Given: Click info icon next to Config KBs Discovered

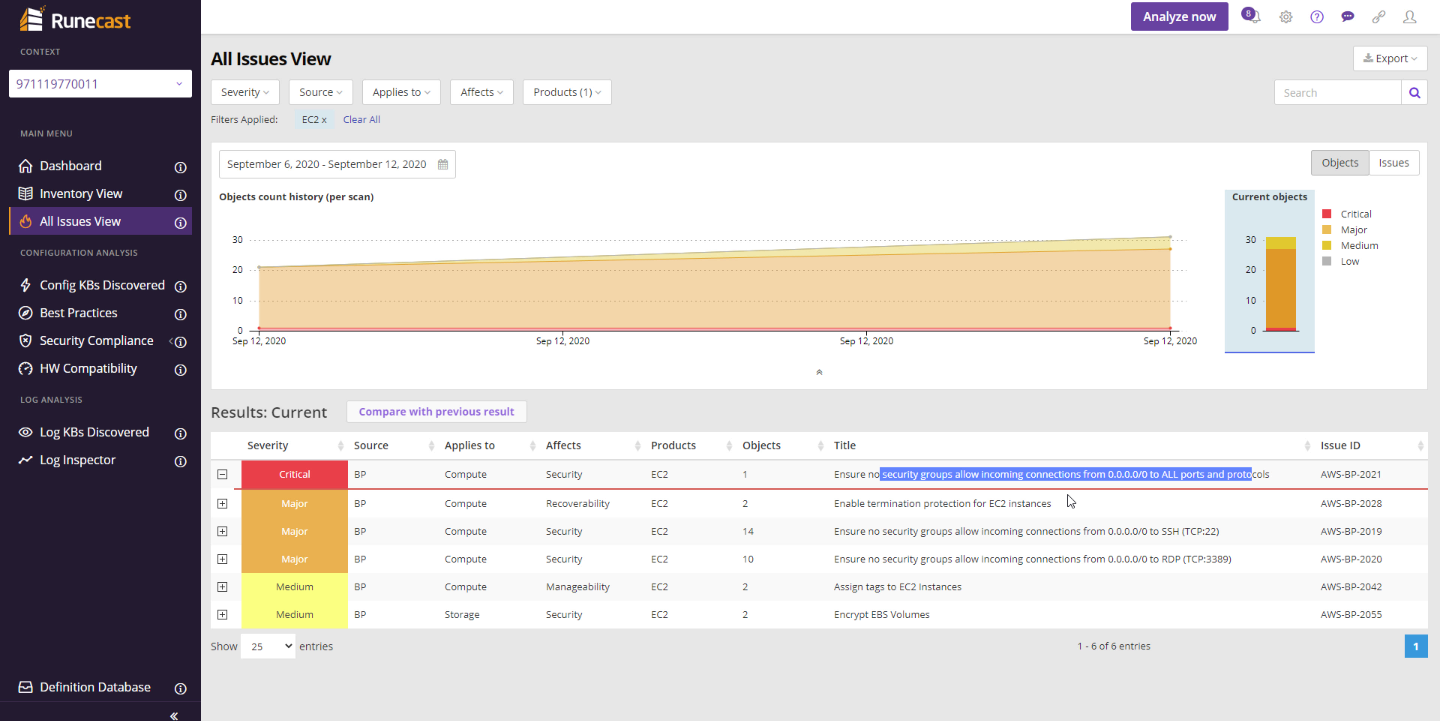Looking at the screenshot, I should tap(181, 286).
